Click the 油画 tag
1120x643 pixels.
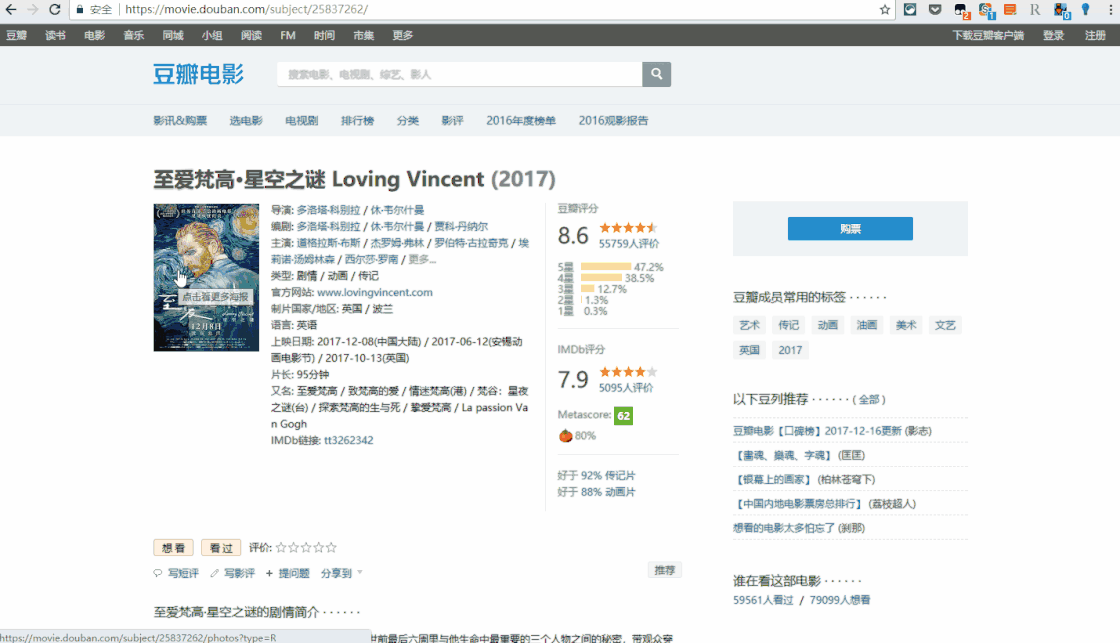click(866, 325)
